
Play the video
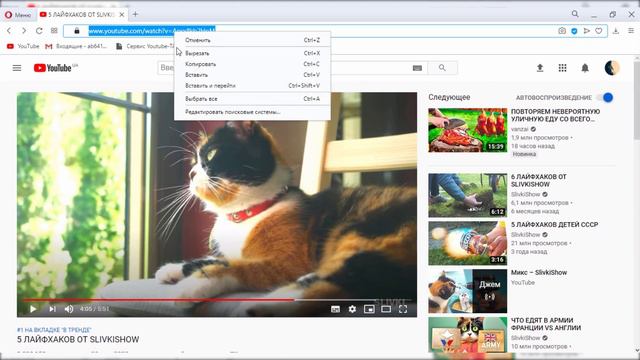pos(33,309)
